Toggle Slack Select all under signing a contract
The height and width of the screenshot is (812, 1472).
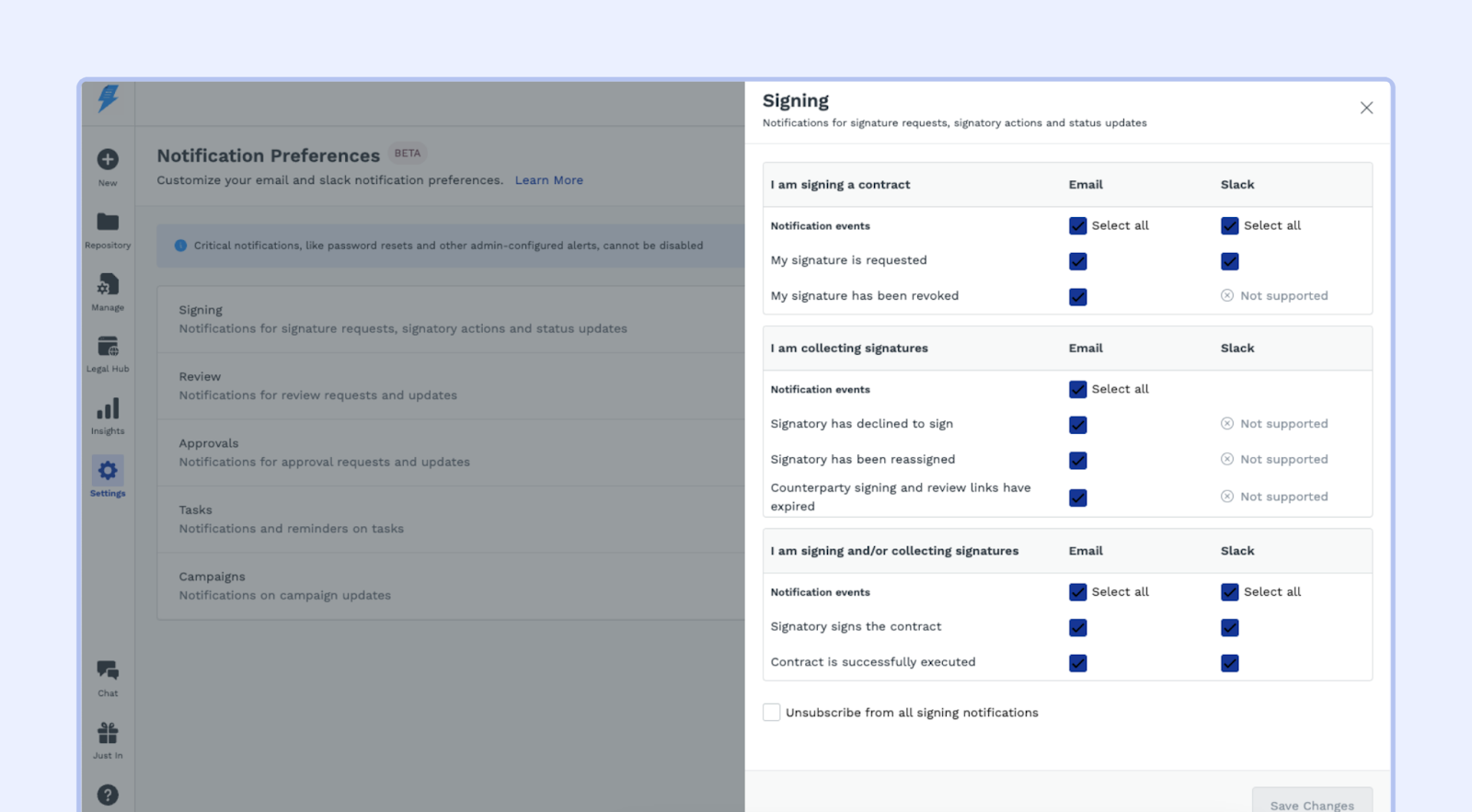(1230, 226)
